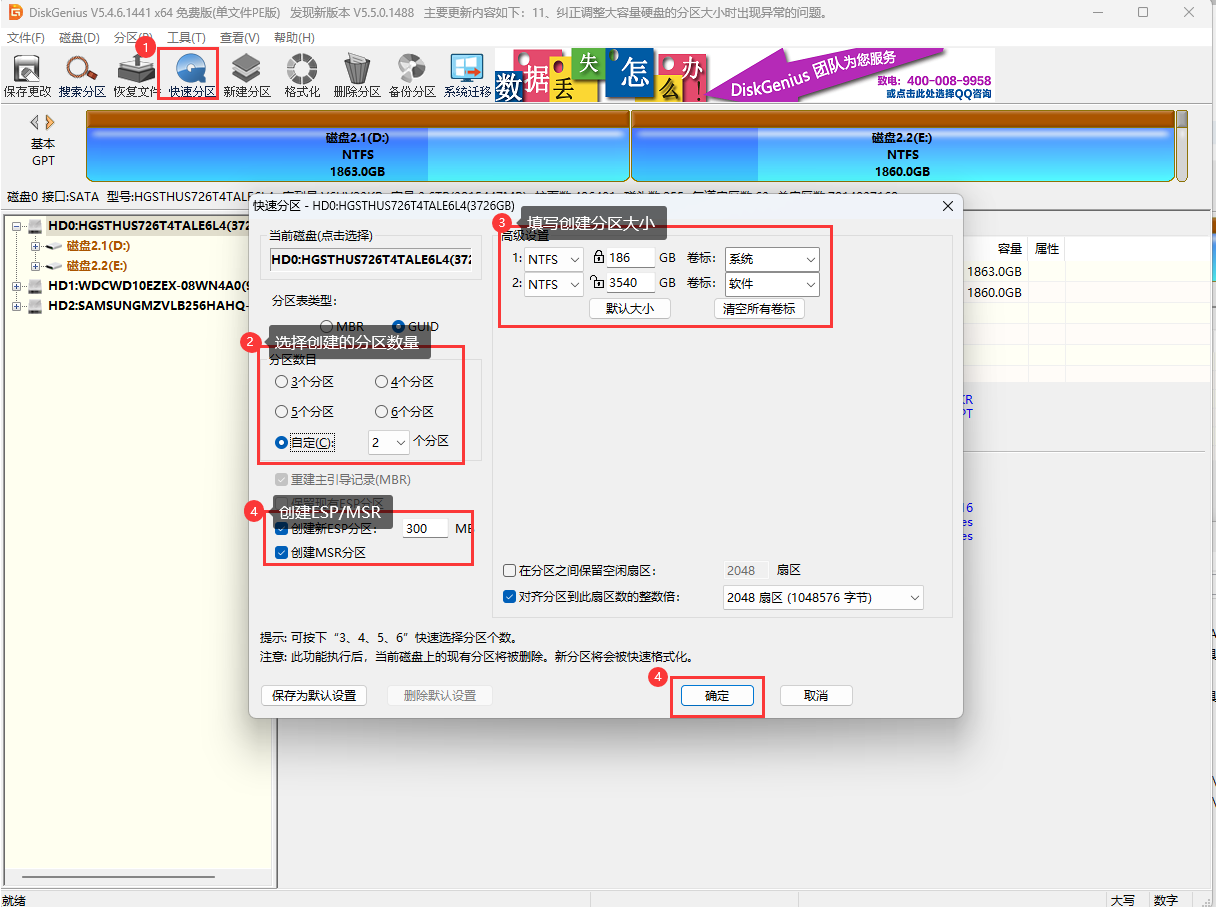Click the New Partition (新建分区) toolbar icon

(x=246, y=76)
